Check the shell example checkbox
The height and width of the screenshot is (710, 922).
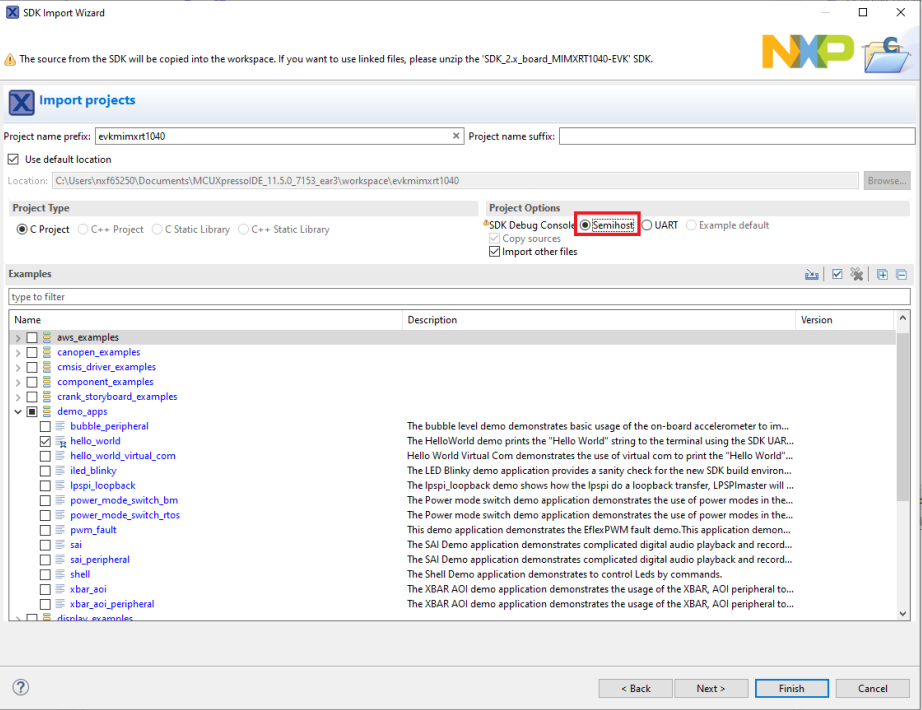click(45, 575)
